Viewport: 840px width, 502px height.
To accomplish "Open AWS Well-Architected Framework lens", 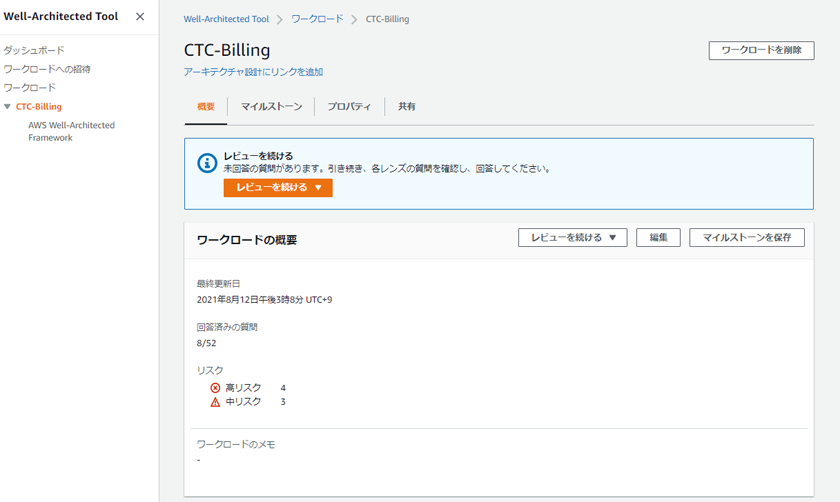I will [71, 131].
